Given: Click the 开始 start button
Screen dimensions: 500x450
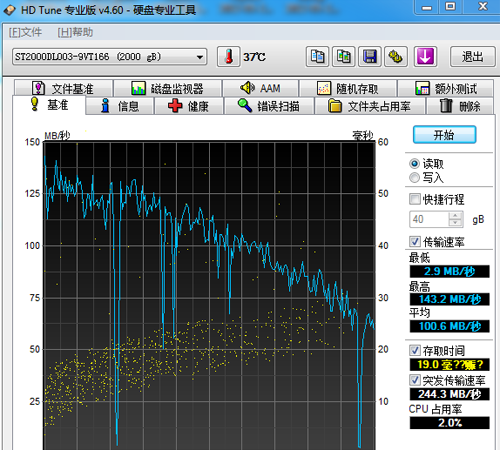Looking at the screenshot, I should (444, 135).
